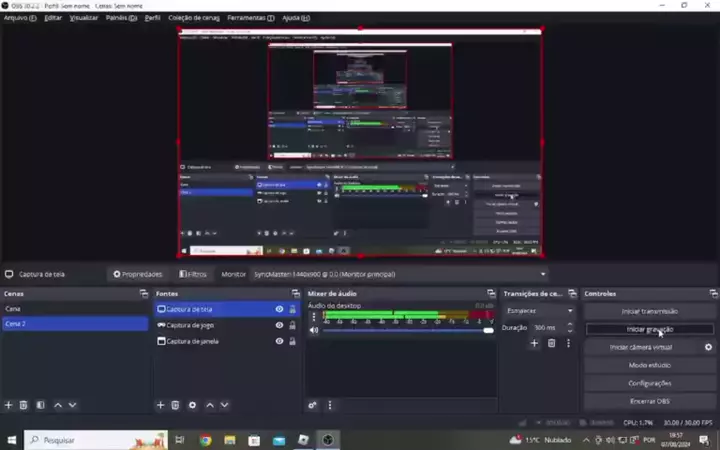Open properties gear icon in Fontes toolbar
The image size is (720, 450).
point(192,405)
